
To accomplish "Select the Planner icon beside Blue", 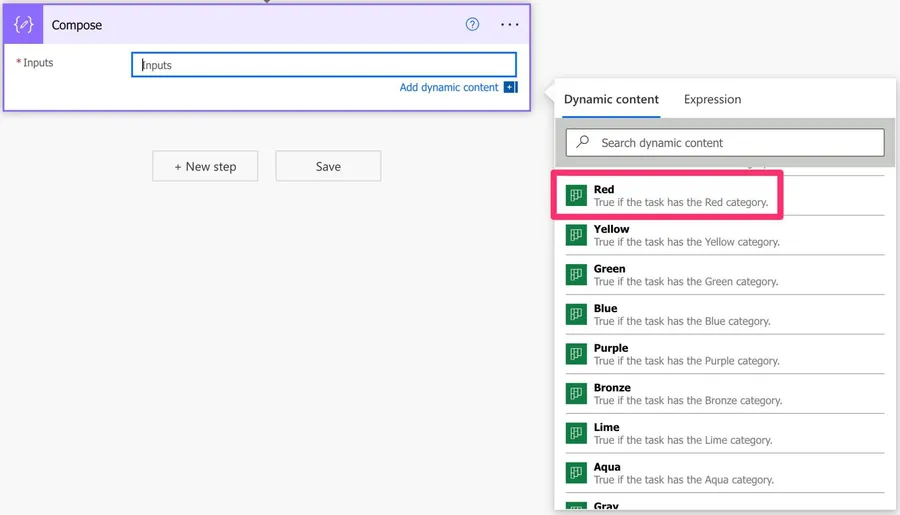I will point(576,314).
